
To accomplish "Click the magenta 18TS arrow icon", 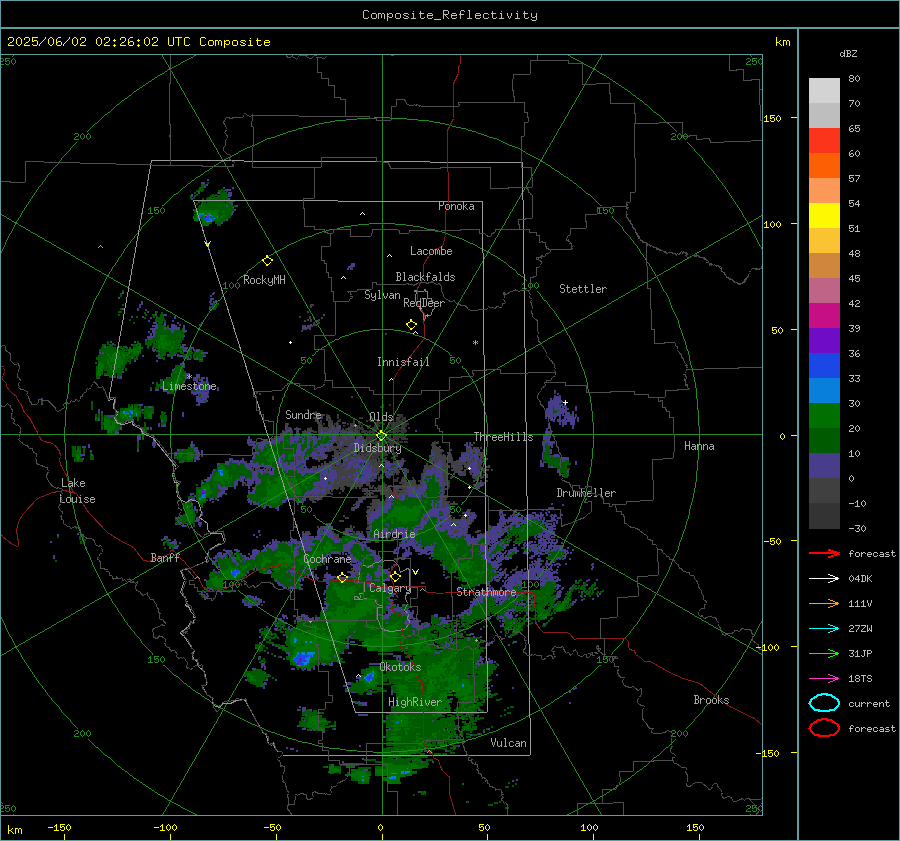I will 824,679.
